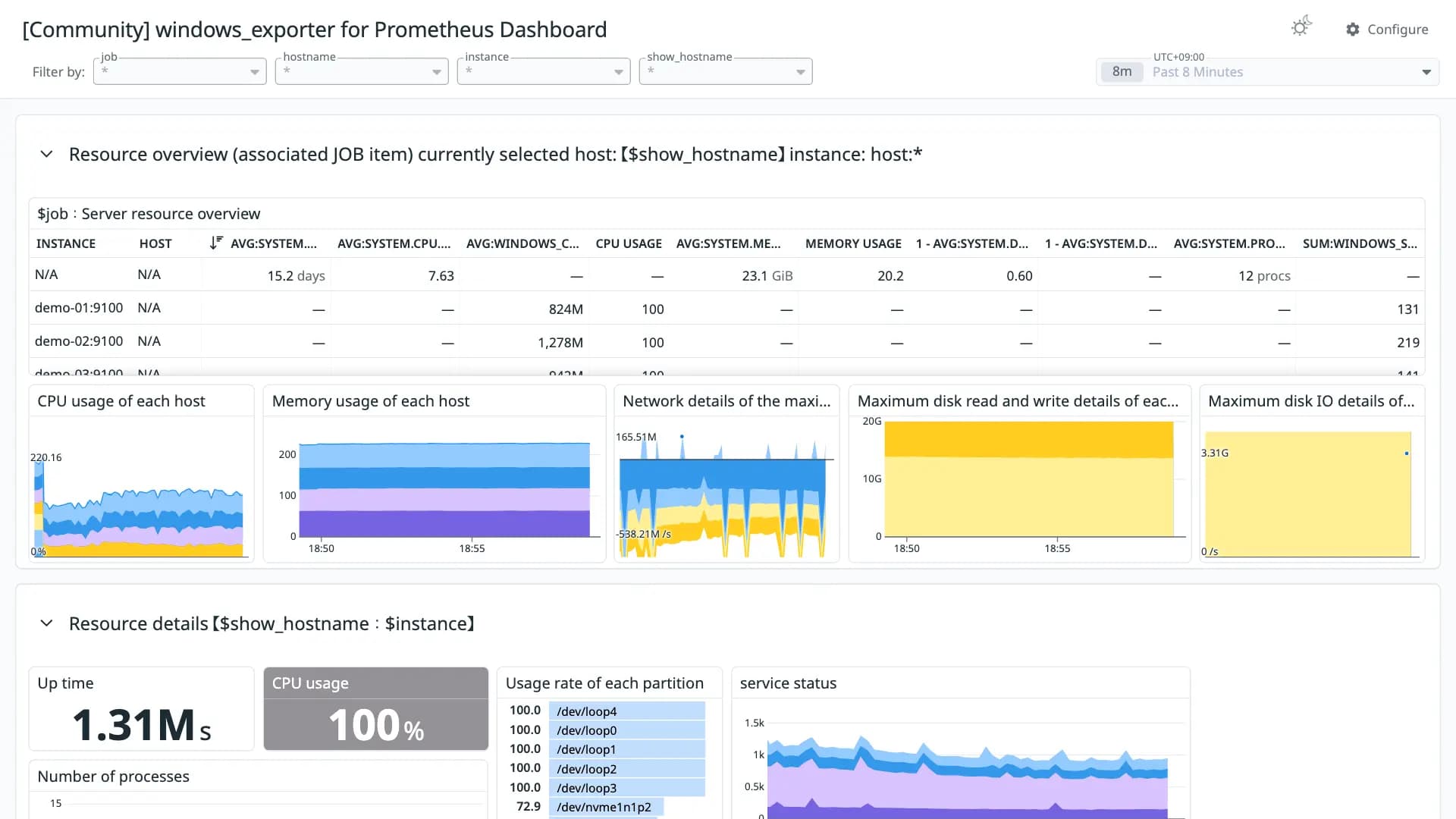Click the 8m time badge
Screen dimensions: 1456x819
1122,72
